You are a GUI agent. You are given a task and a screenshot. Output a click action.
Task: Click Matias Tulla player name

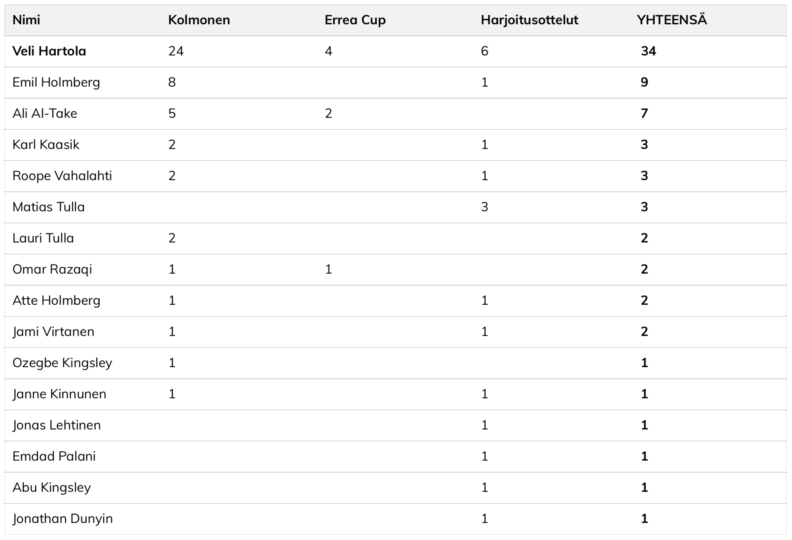(48, 207)
